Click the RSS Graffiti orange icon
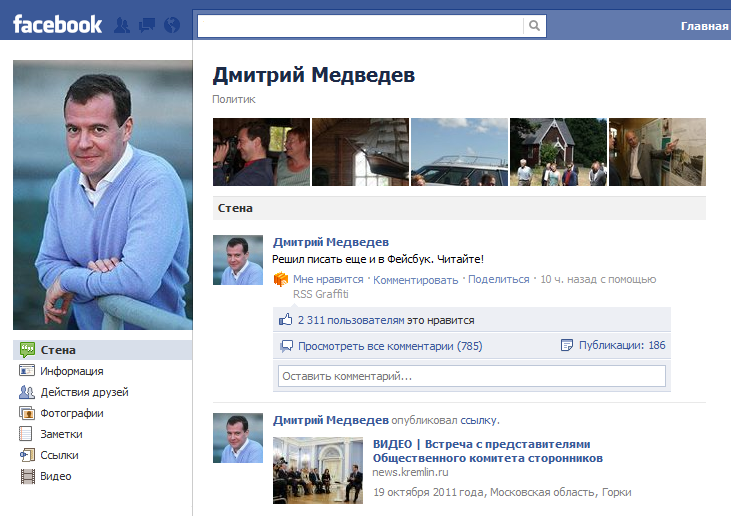 pos(281,280)
